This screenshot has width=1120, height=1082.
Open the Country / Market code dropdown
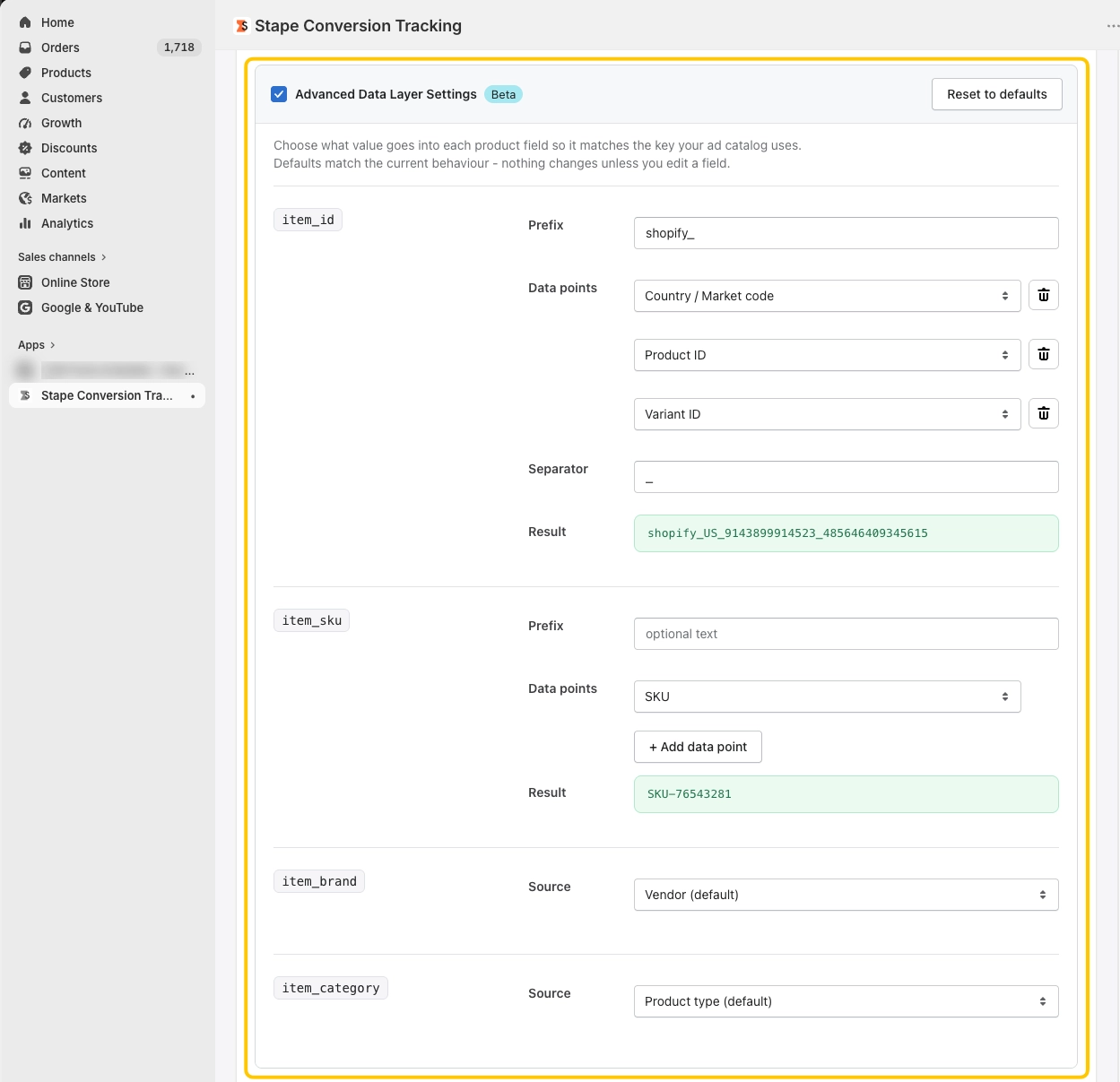827,296
